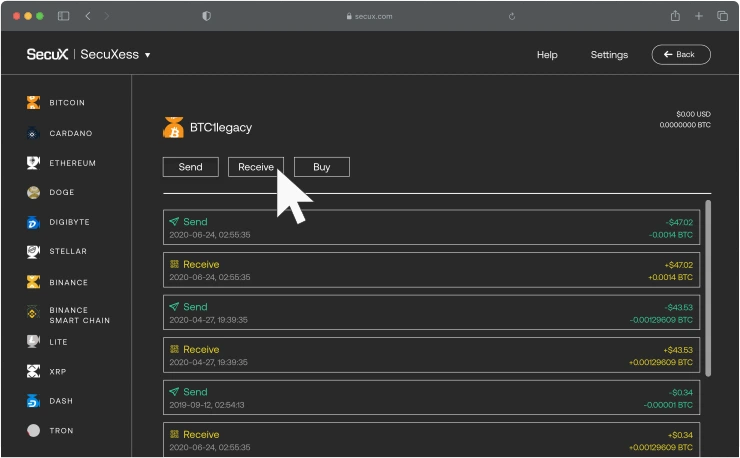The image size is (740, 458).
Task: Open a new tab with plus icon
Action: (699, 16)
